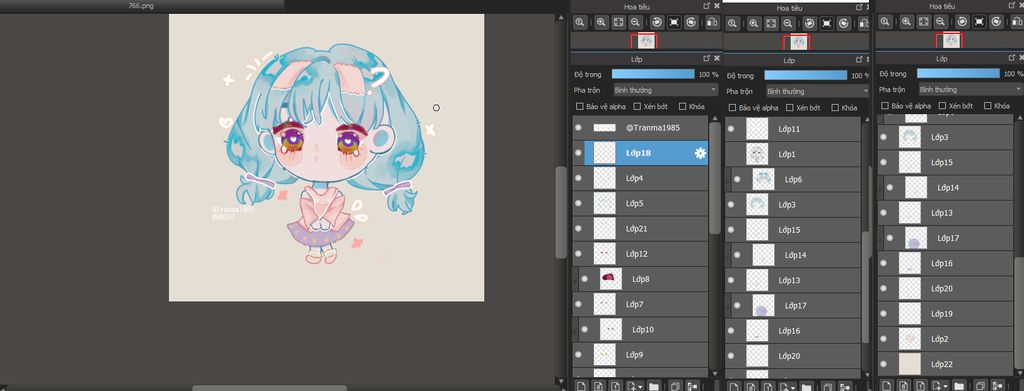Open Pha trộn dropdown in left layer panel

[665, 90]
